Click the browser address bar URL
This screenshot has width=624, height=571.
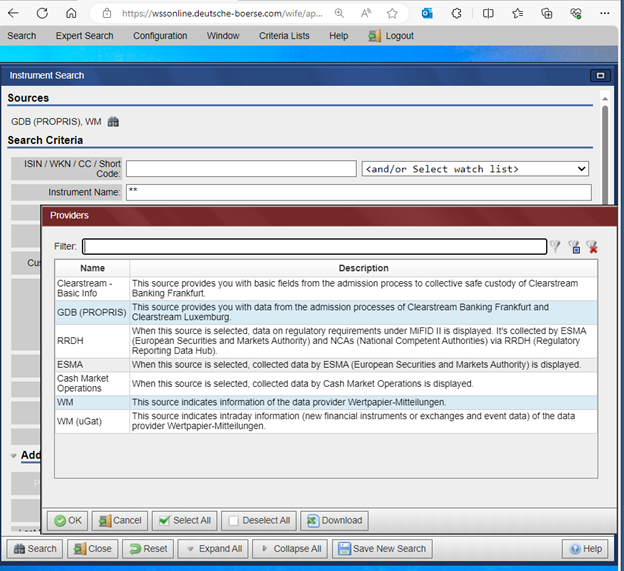222,13
